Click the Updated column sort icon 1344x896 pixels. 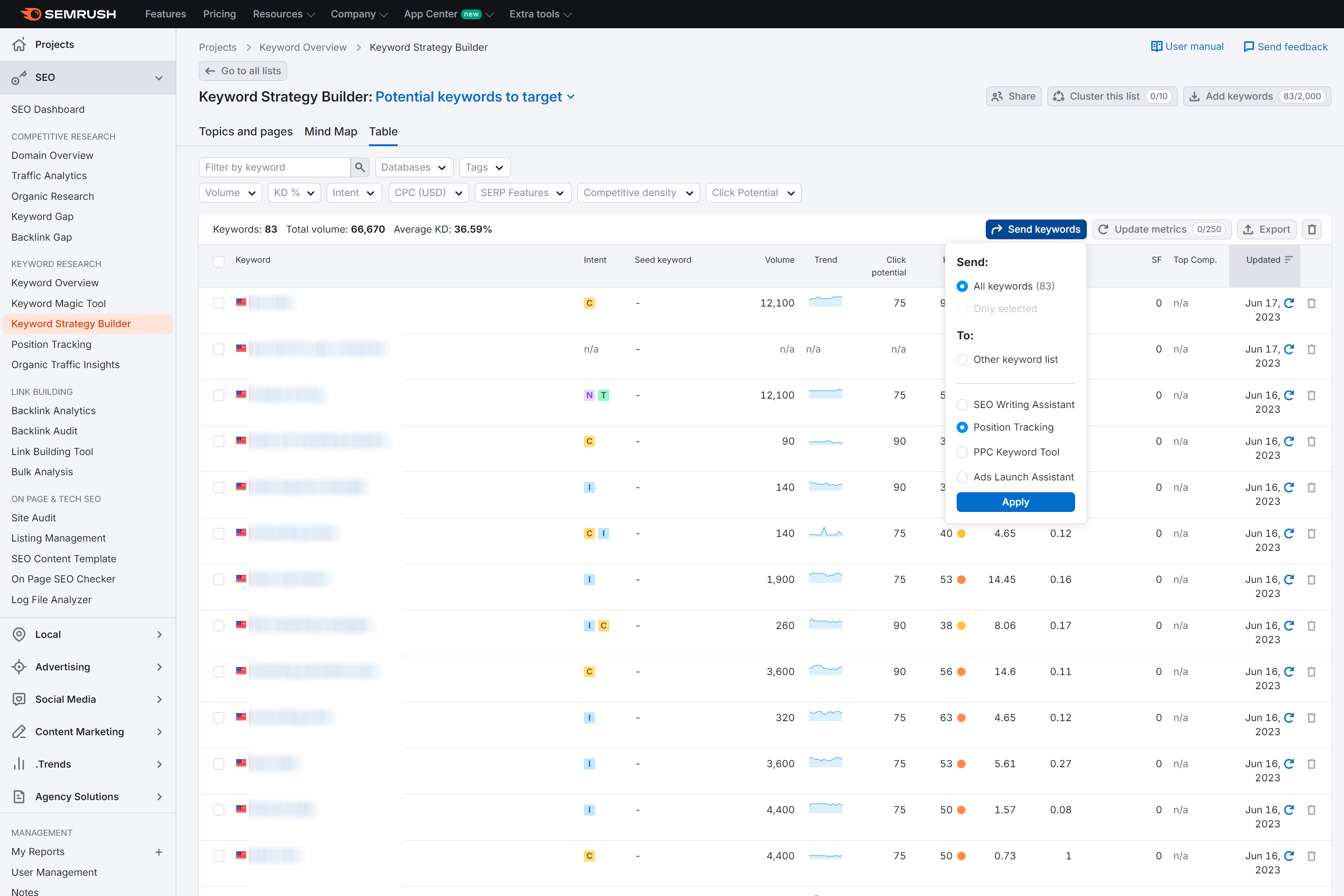pos(1289,259)
